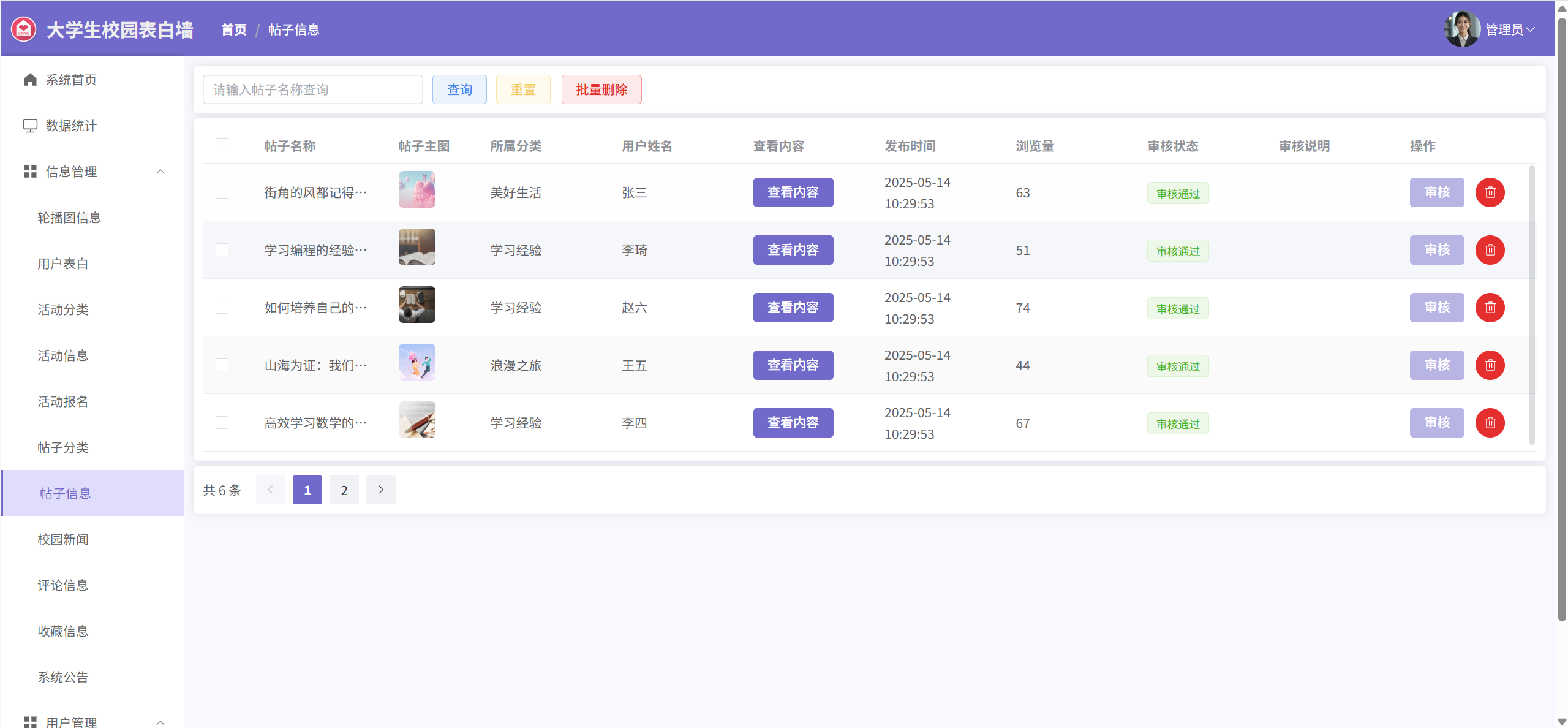Click the table's vertical scrollbar
This screenshot has width=1568, height=728.
(x=1532, y=305)
